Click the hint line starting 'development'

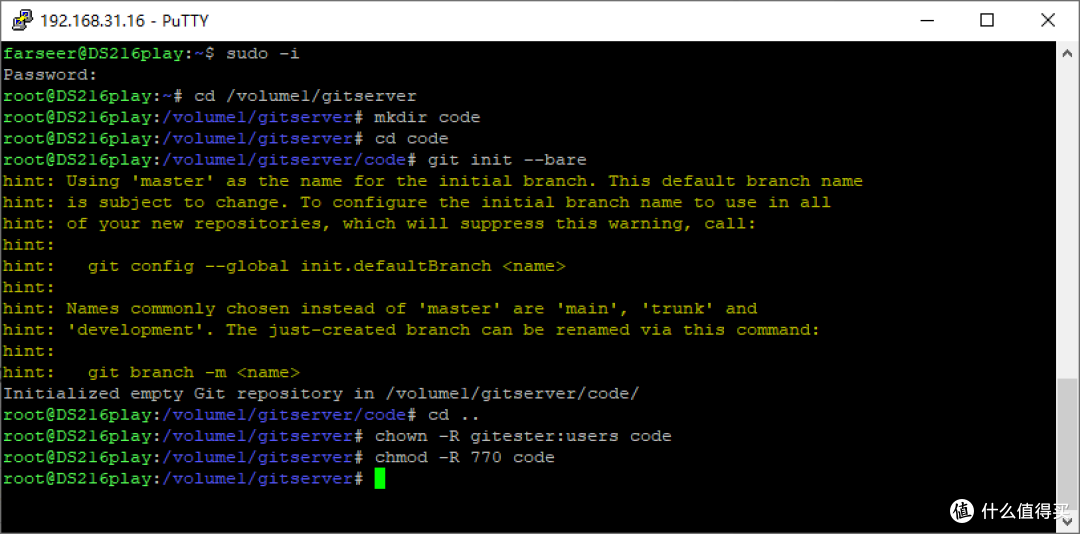(x=412, y=330)
